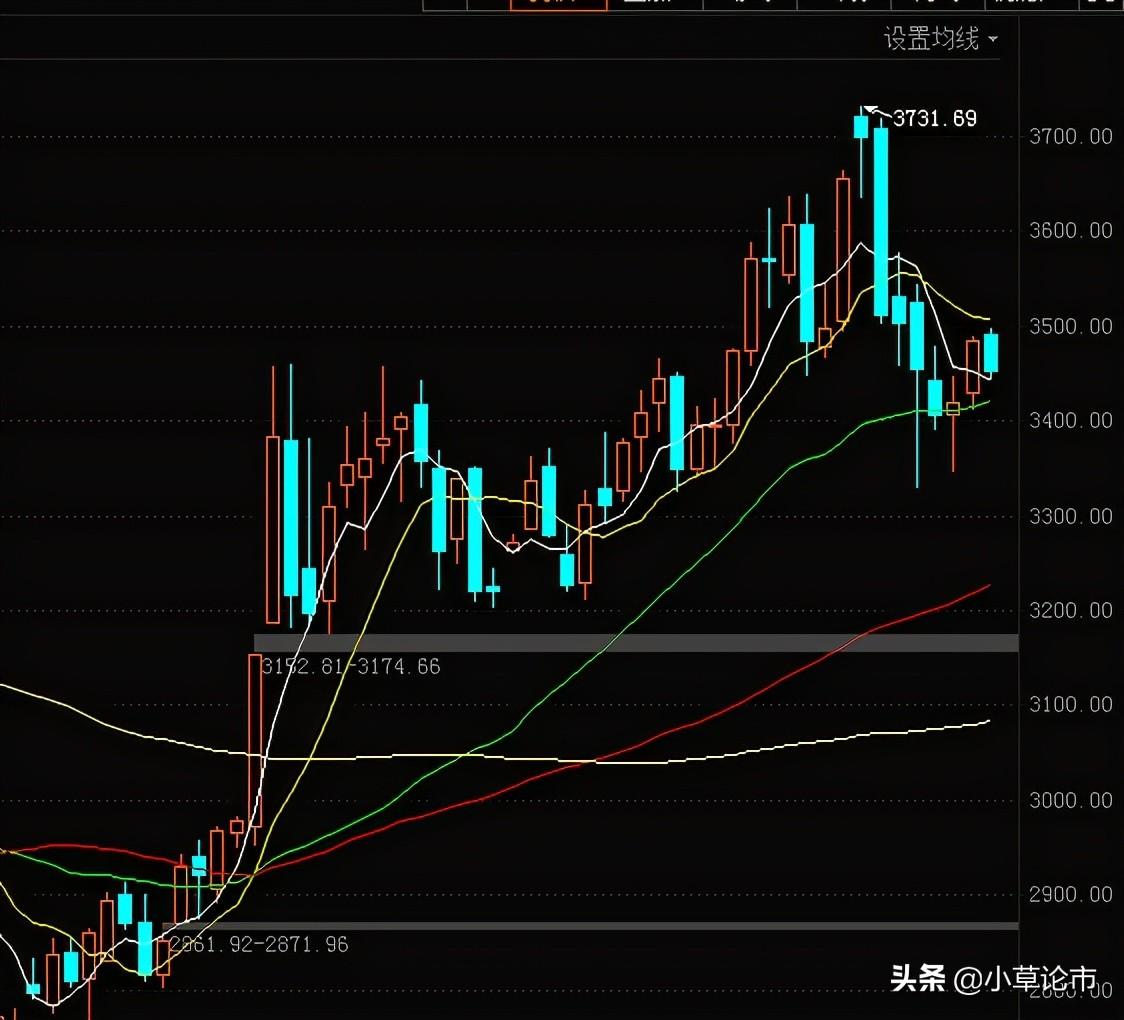The image size is (1124, 1020).
Task: Click the 3400.00 price axis label
Action: [x=1071, y=420]
